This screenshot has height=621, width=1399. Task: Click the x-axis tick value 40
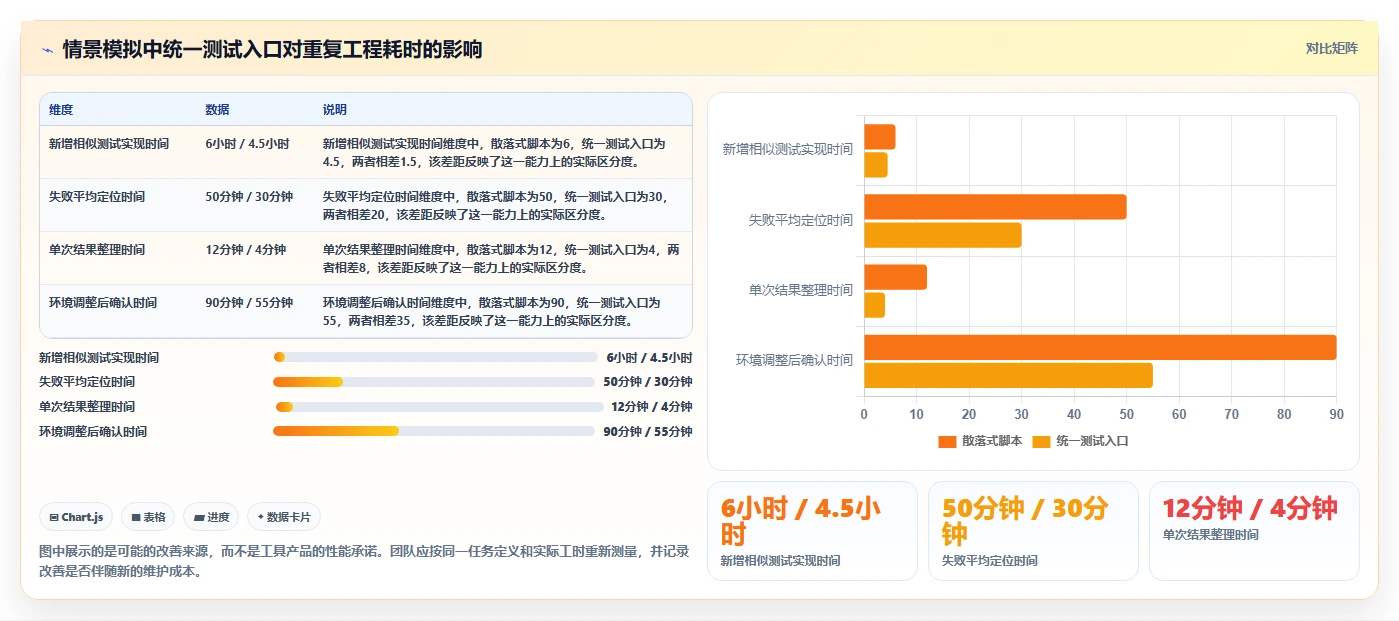point(1074,414)
